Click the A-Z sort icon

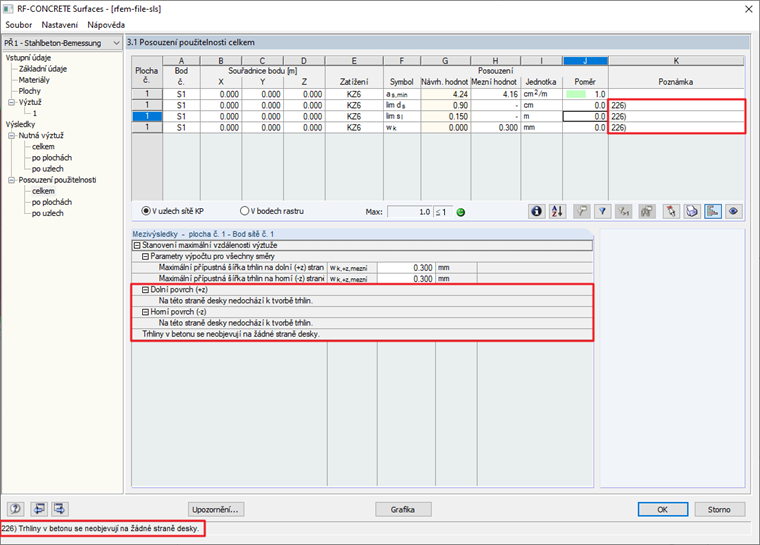557,211
